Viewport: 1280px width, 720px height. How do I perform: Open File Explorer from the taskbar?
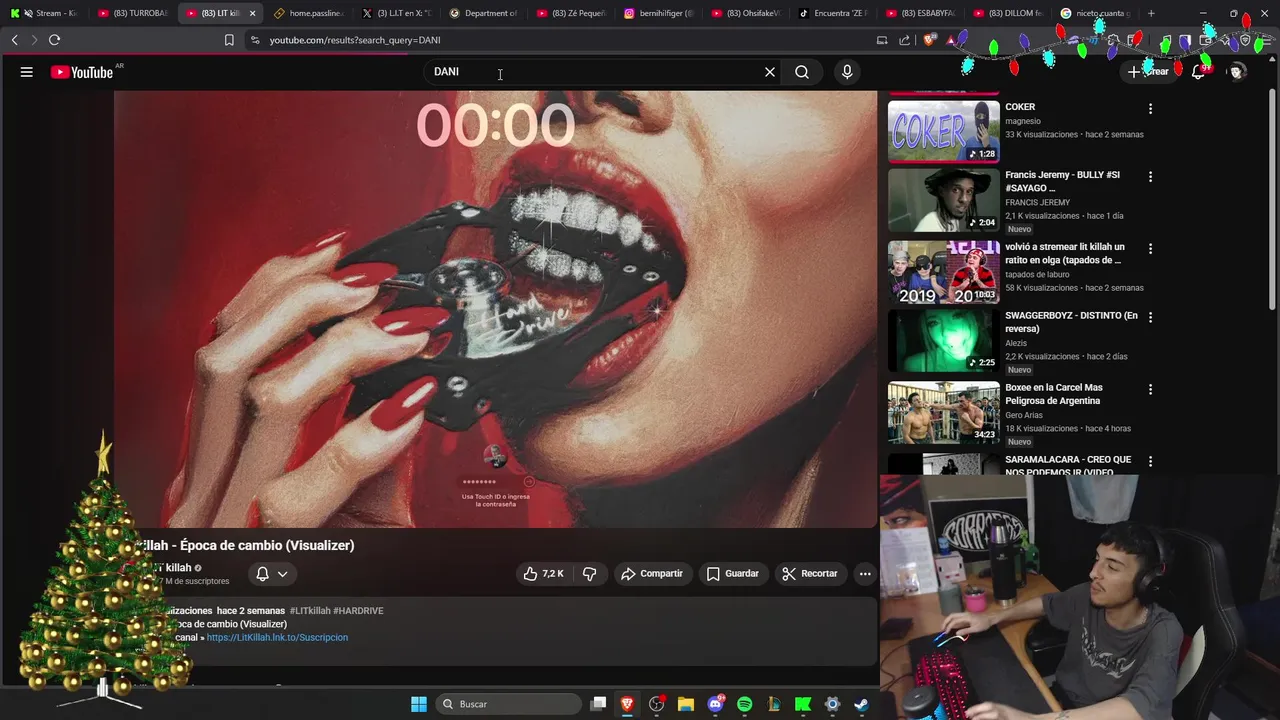coord(686,704)
